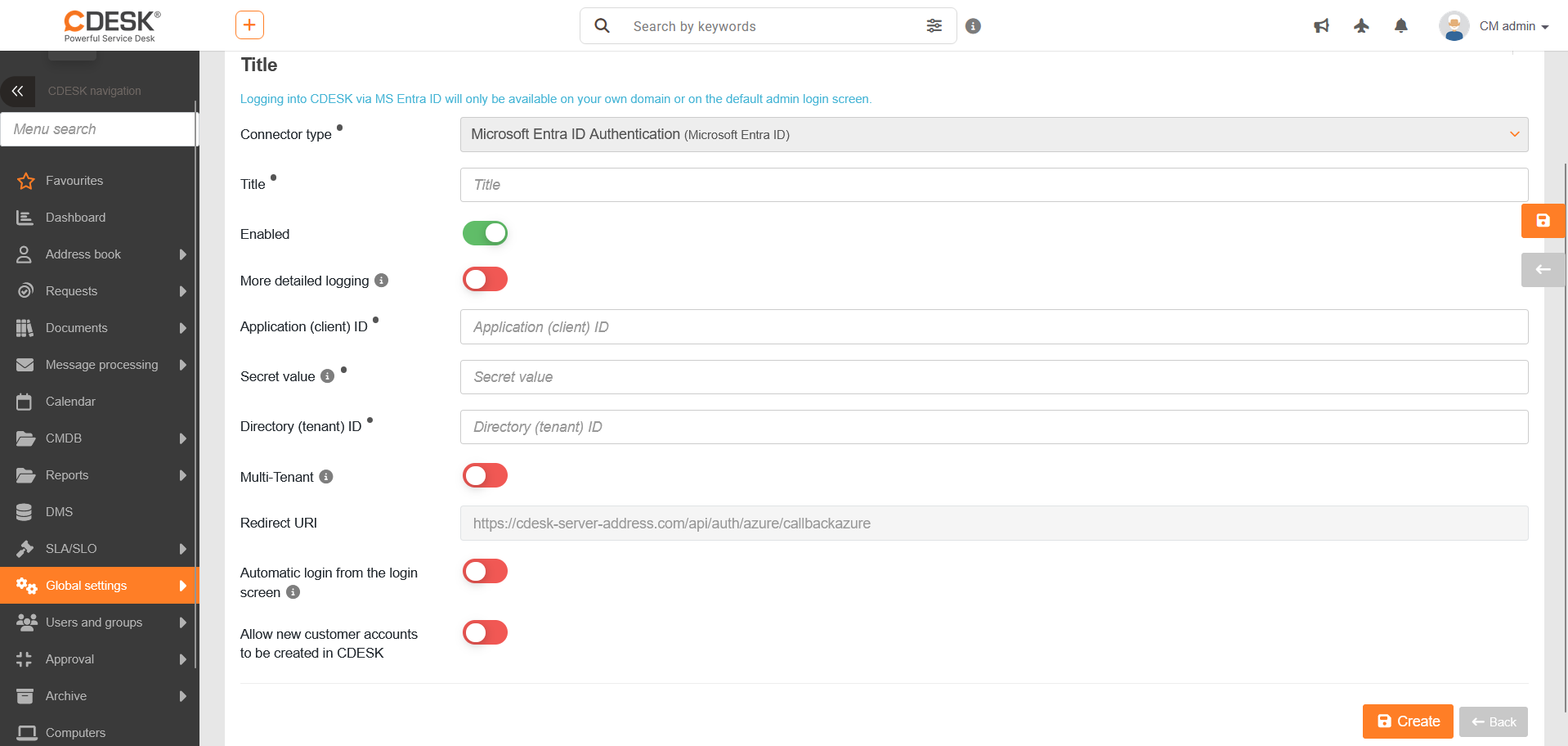Click the Message processing envelope icon
Viewport: 1568px width, 746px height.
coord(25,365)
